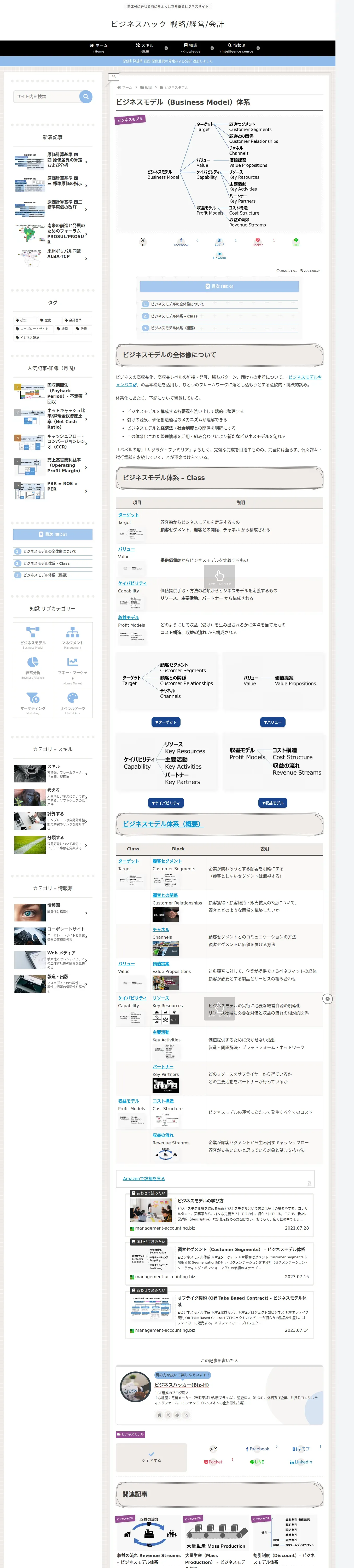Save to Pocket from the top share row
Screen dimensions: 354x1568
pos(257,242)
